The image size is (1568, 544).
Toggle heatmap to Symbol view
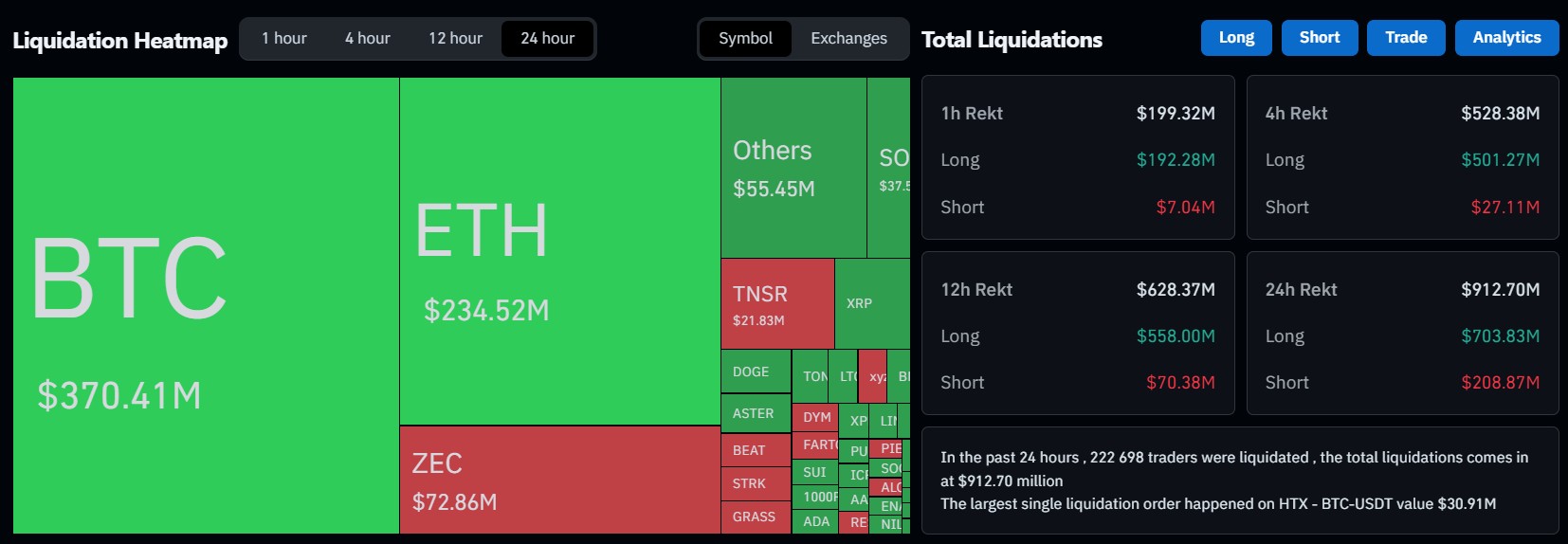[x=745, y=39]
